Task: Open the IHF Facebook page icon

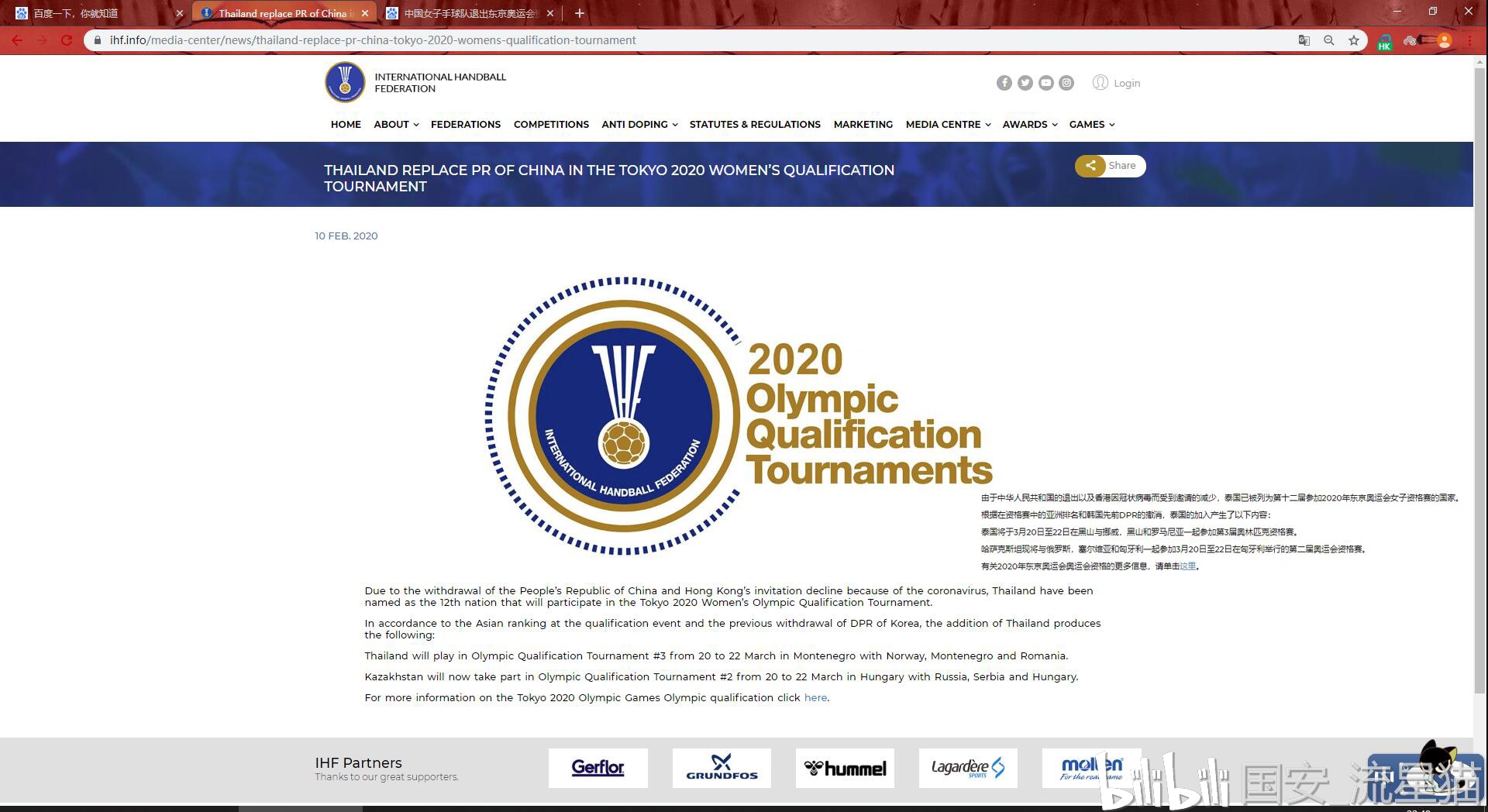Action: pos(1004,83)
